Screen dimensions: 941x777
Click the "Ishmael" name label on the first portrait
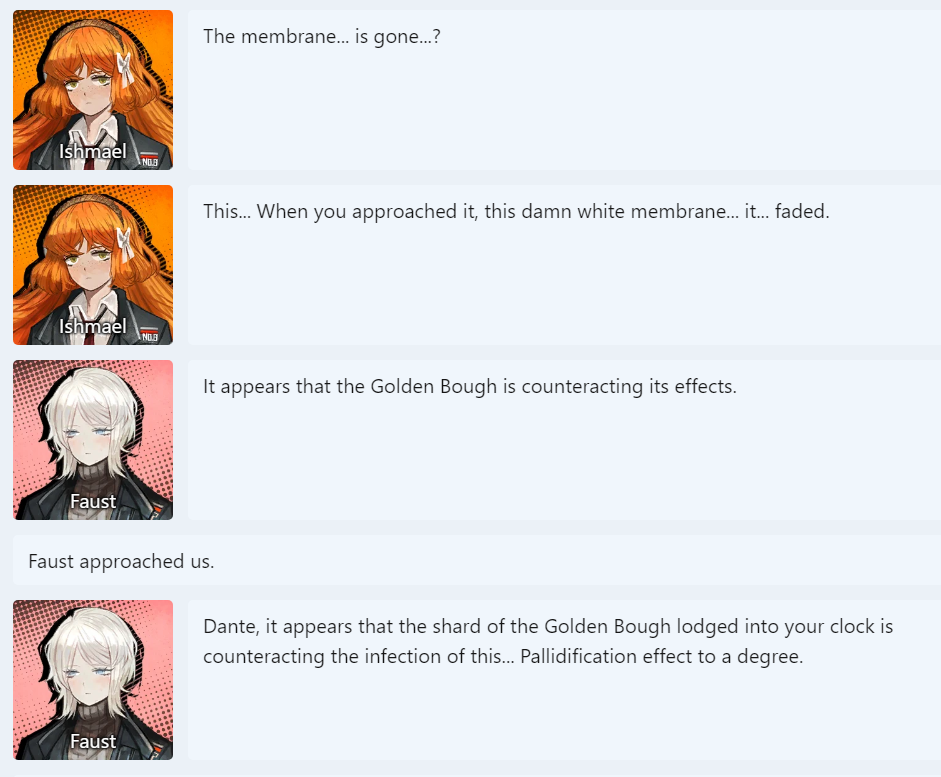(x=92, y=151)
